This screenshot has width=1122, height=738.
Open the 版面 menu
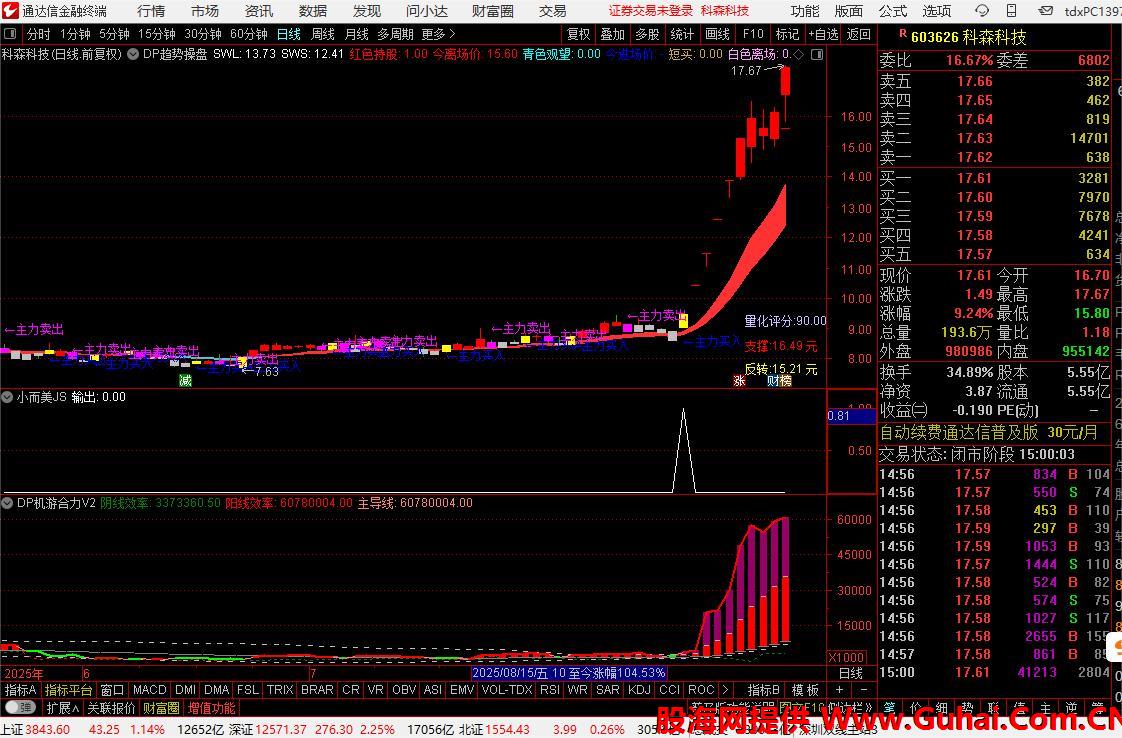849,11
